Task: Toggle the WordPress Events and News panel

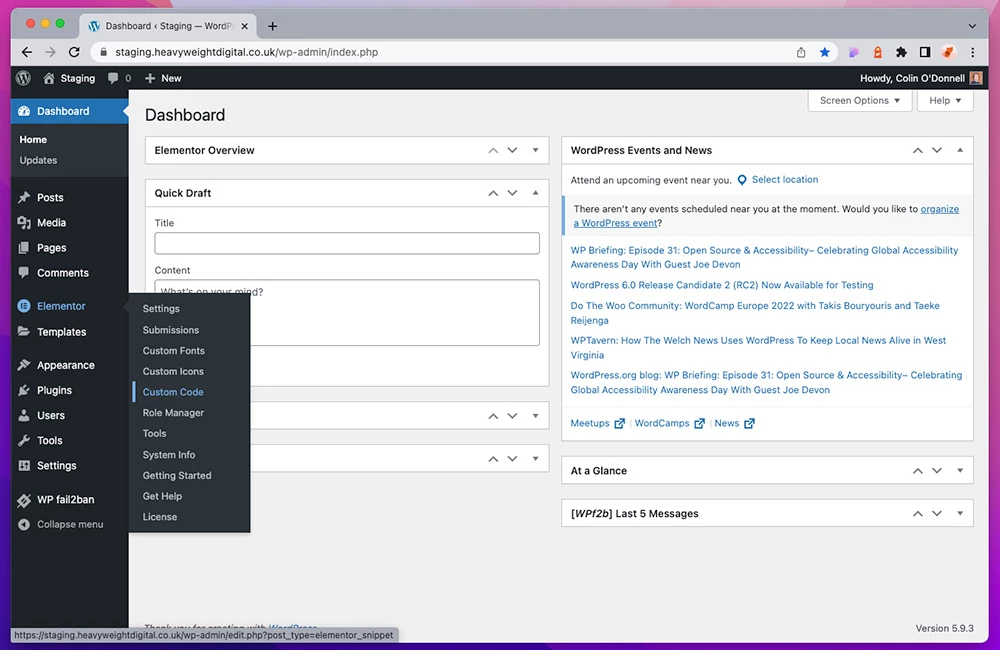Action: (960, 150)
